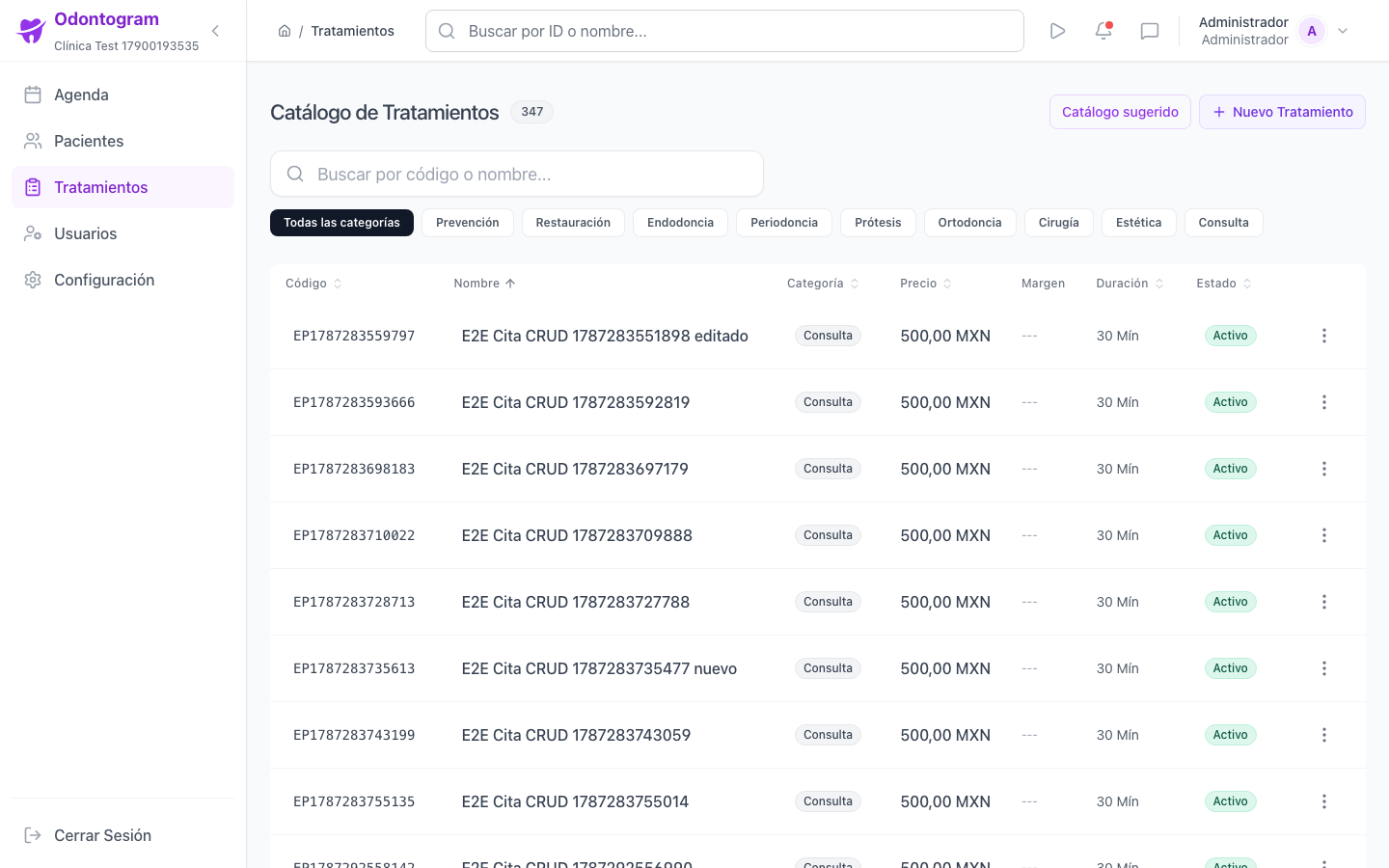
Task: Click Clínica Test 17900193535 label
Action: pos(126,46)
